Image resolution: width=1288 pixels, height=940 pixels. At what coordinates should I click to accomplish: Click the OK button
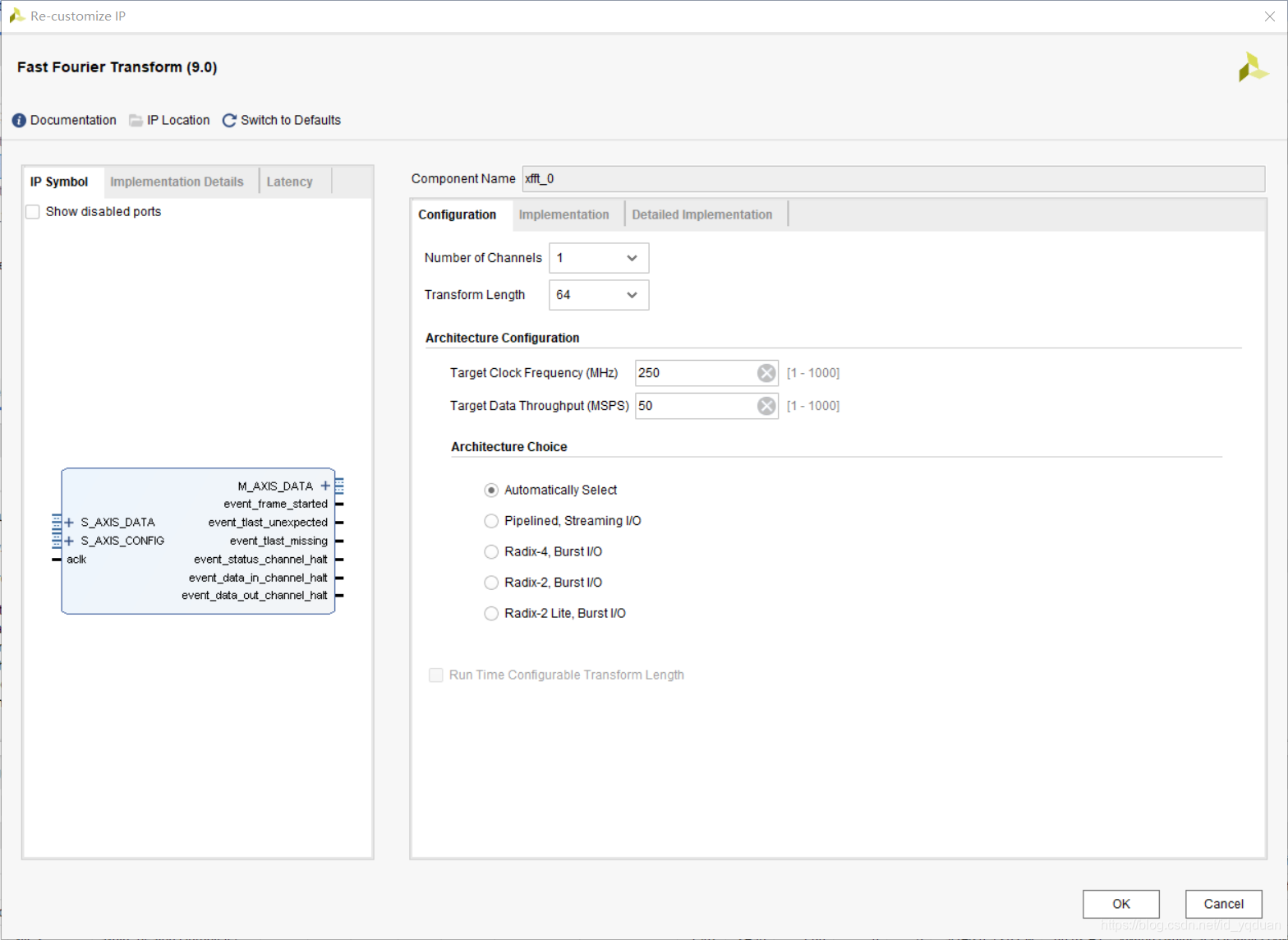pos(1121,904)
